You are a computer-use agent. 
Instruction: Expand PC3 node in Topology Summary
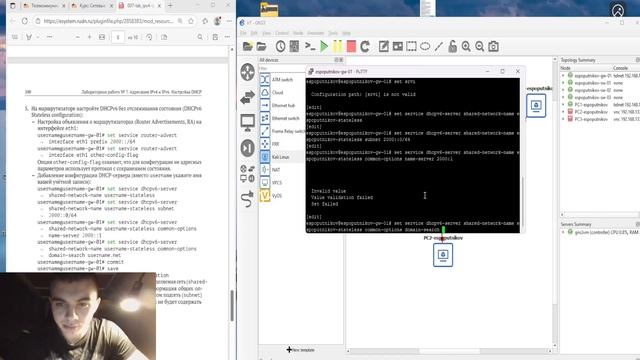(x=563, y=119)
